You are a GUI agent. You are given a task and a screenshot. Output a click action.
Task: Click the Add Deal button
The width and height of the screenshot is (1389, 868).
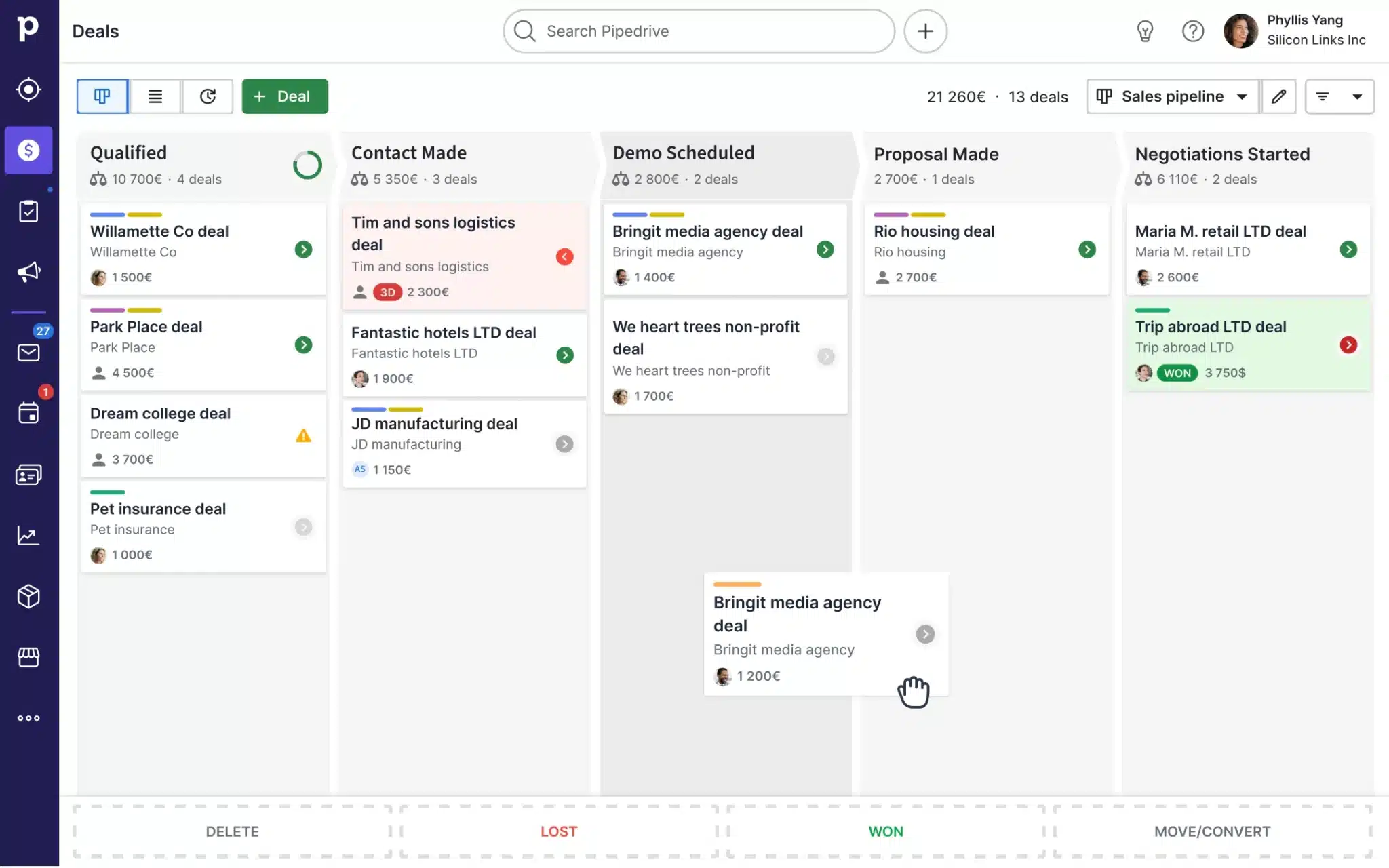[284, 96]
